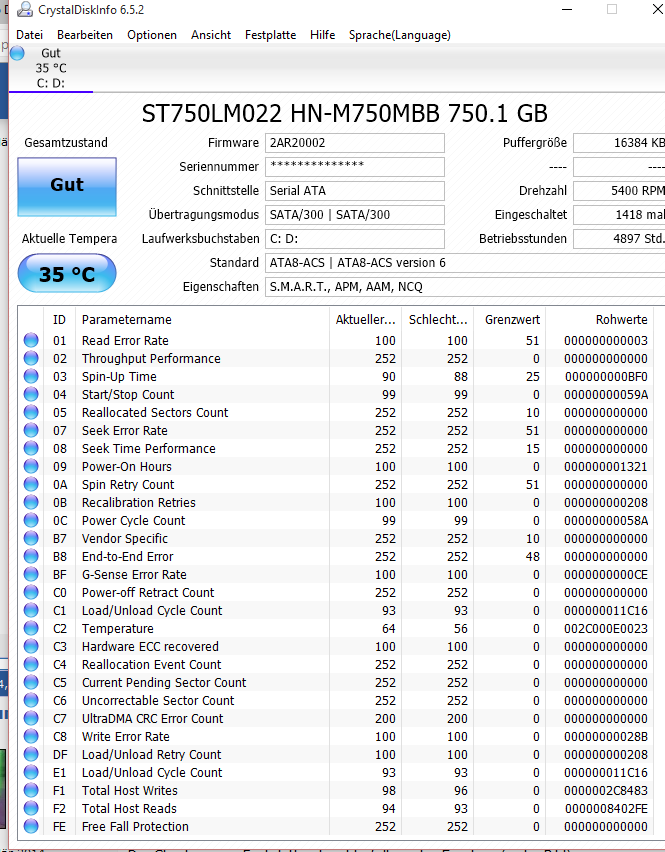Select raw value 0000002C8483
Image resolution: width=665 pixels, height=852 pixels.
tap(606, 791)
